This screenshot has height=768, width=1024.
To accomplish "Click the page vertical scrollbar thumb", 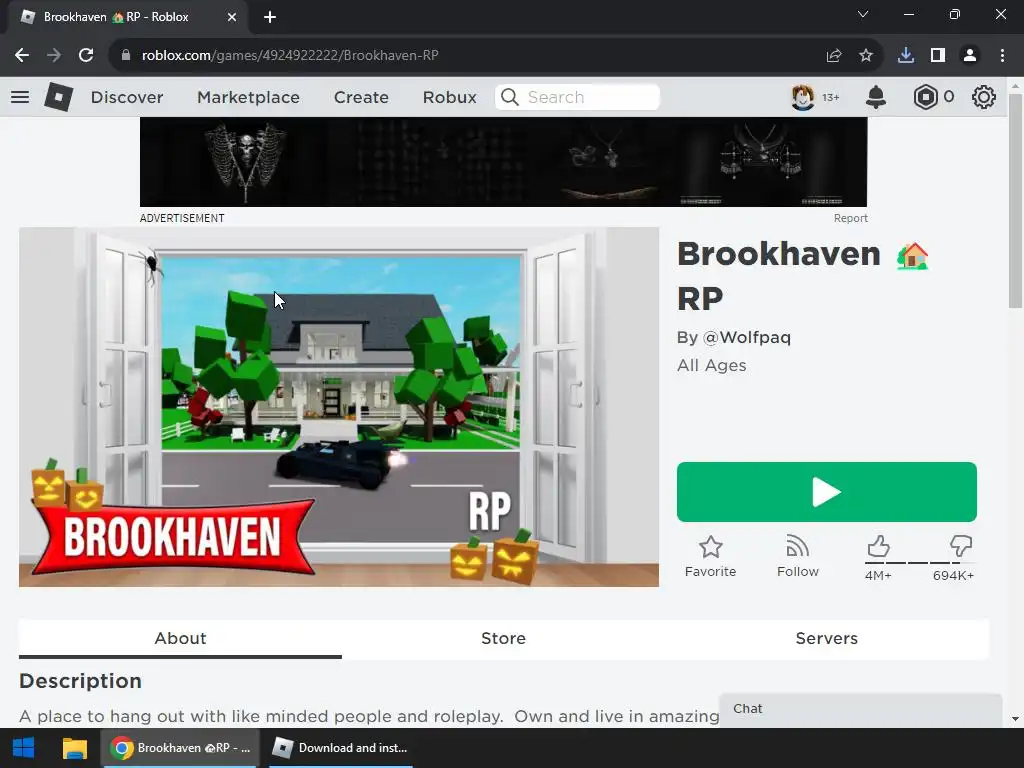I will click(1015, 200).
